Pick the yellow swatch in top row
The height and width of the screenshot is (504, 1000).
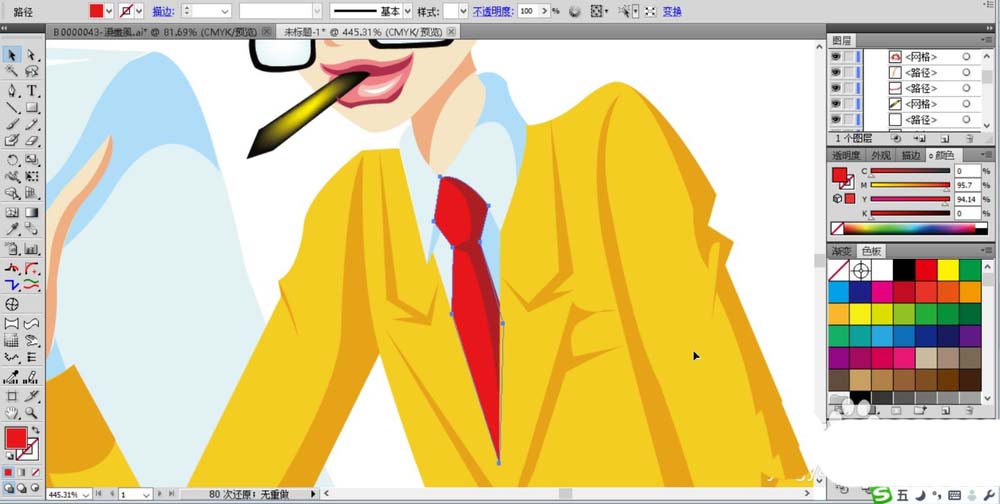tap(948, 270)
